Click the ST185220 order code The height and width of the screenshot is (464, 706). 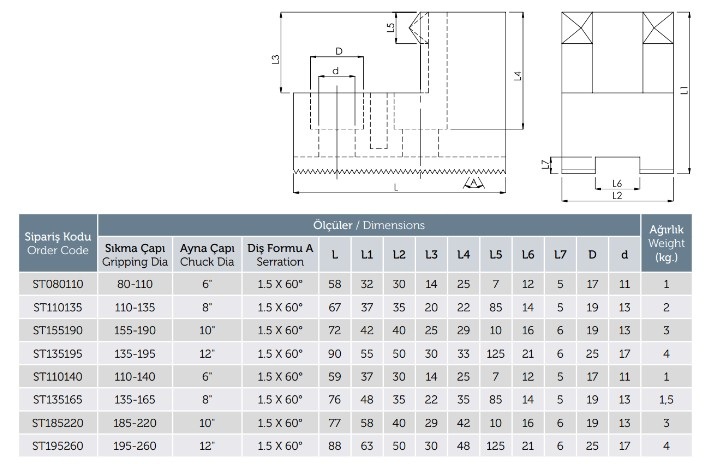pos(58,423)
